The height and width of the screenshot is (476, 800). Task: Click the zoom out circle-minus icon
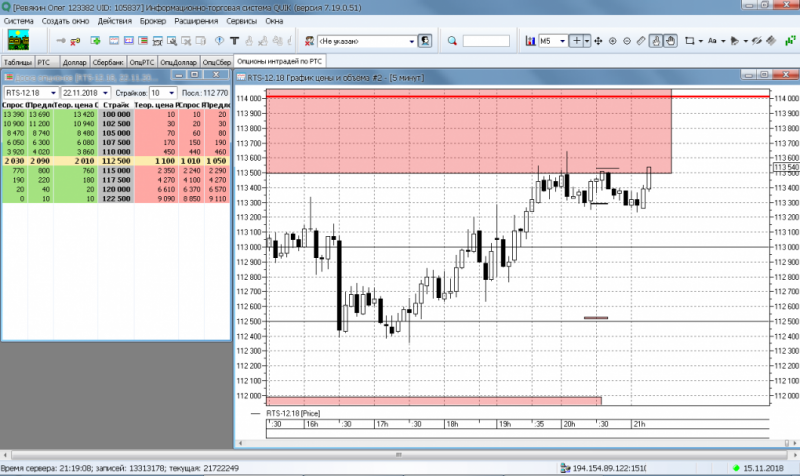click(627, 41)
